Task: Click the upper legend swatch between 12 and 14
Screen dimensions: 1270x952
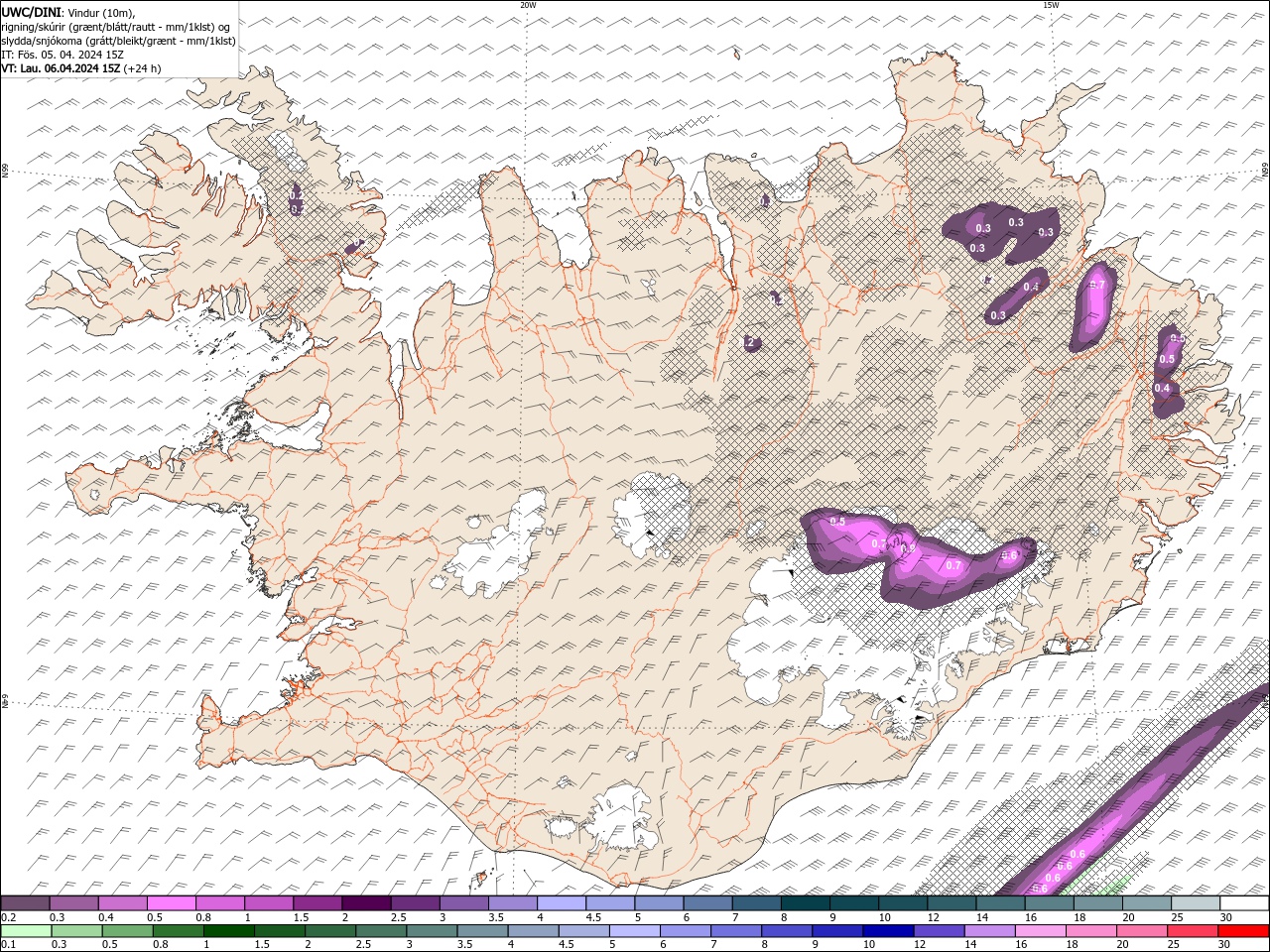Action: coord(952,903)
